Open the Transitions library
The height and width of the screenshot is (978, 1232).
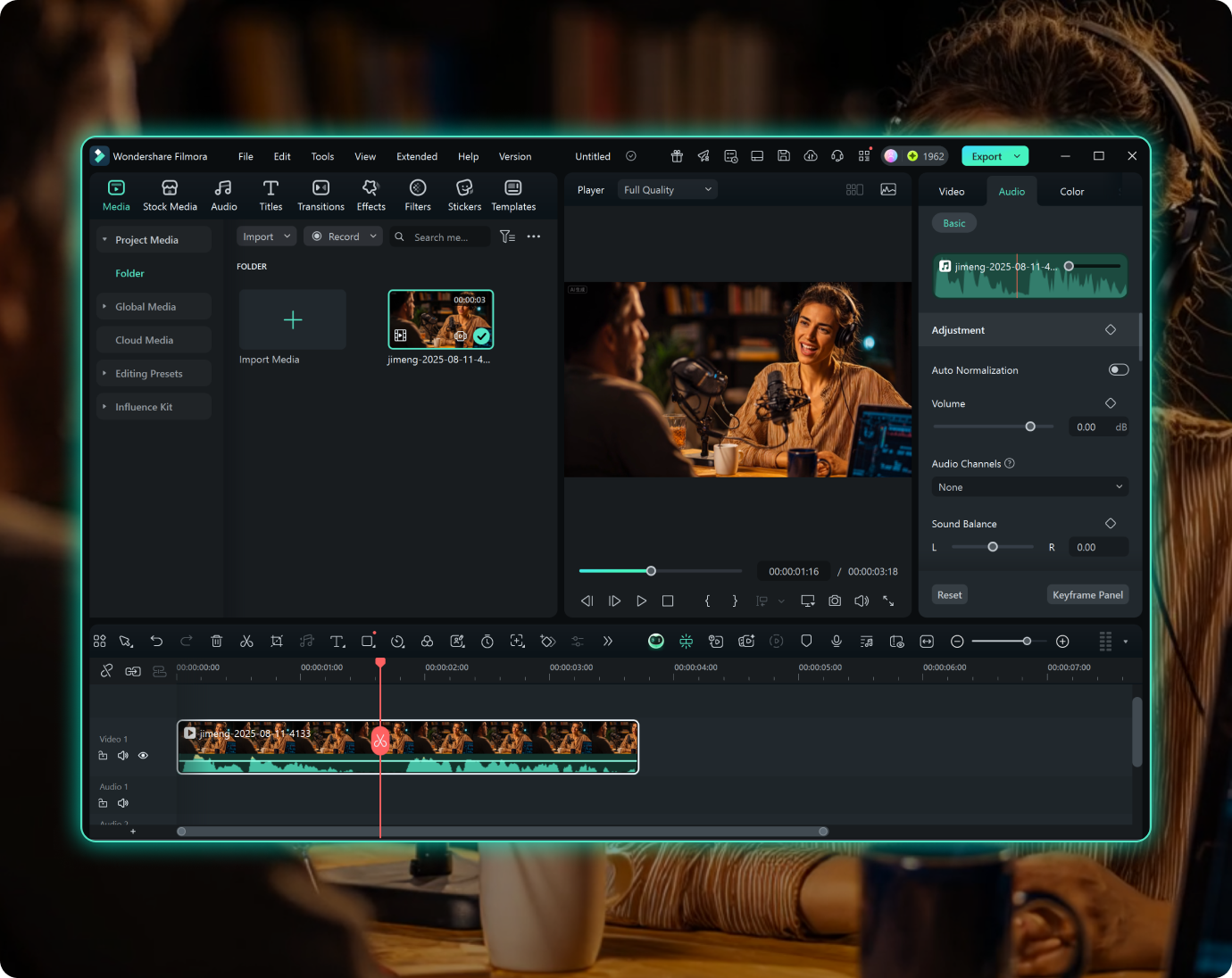point(320,195)
